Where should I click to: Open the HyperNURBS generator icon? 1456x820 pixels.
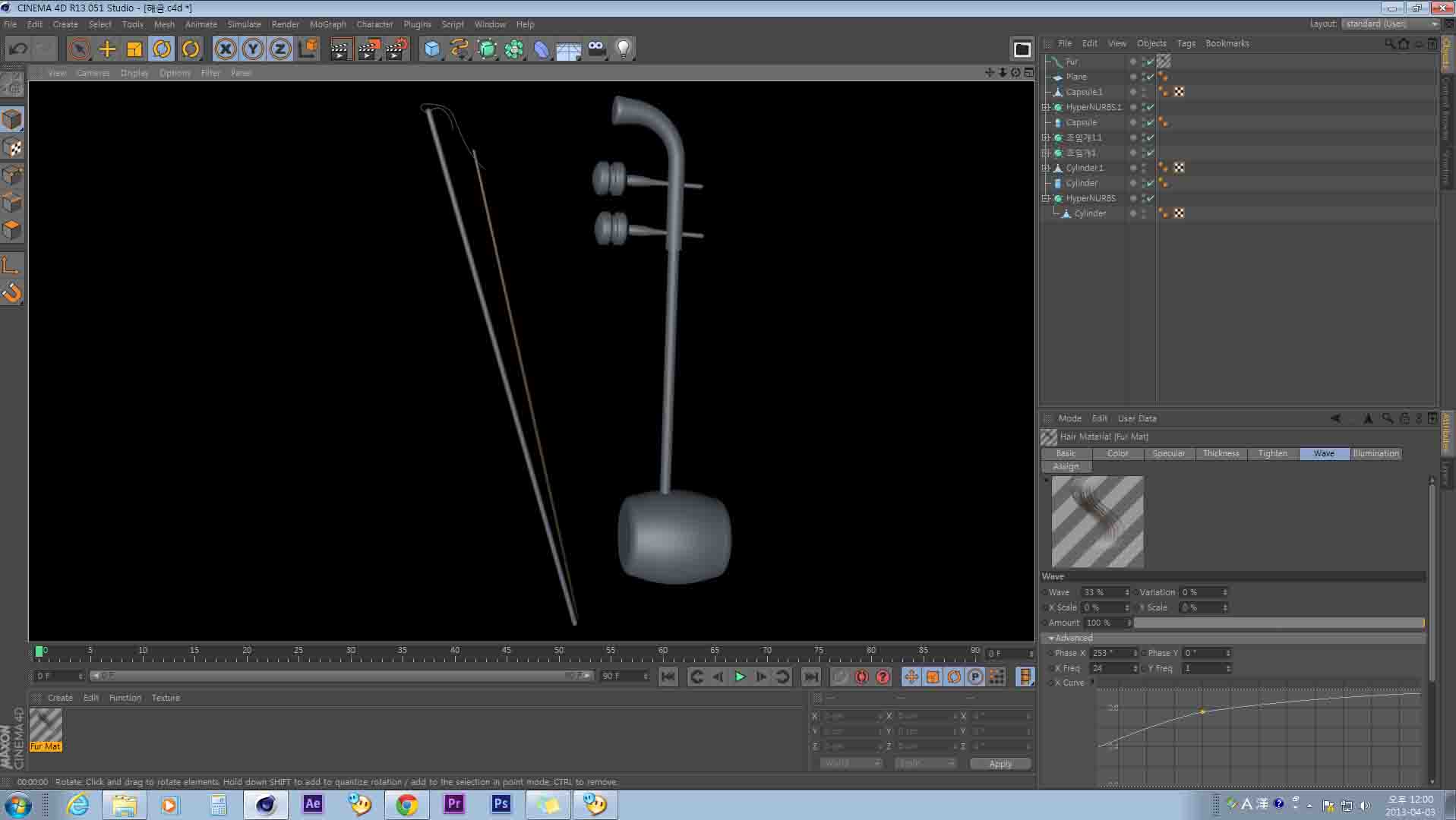[x=487, y=49]
